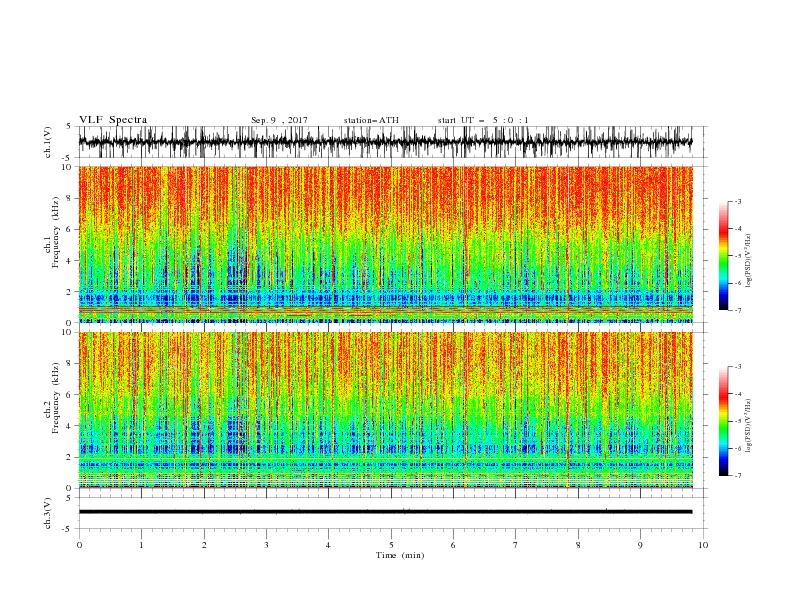This screenshot has width=792, height=612.
Task: Click the "-3" tick on ch.1 colorbar
Action: [738, 201]
